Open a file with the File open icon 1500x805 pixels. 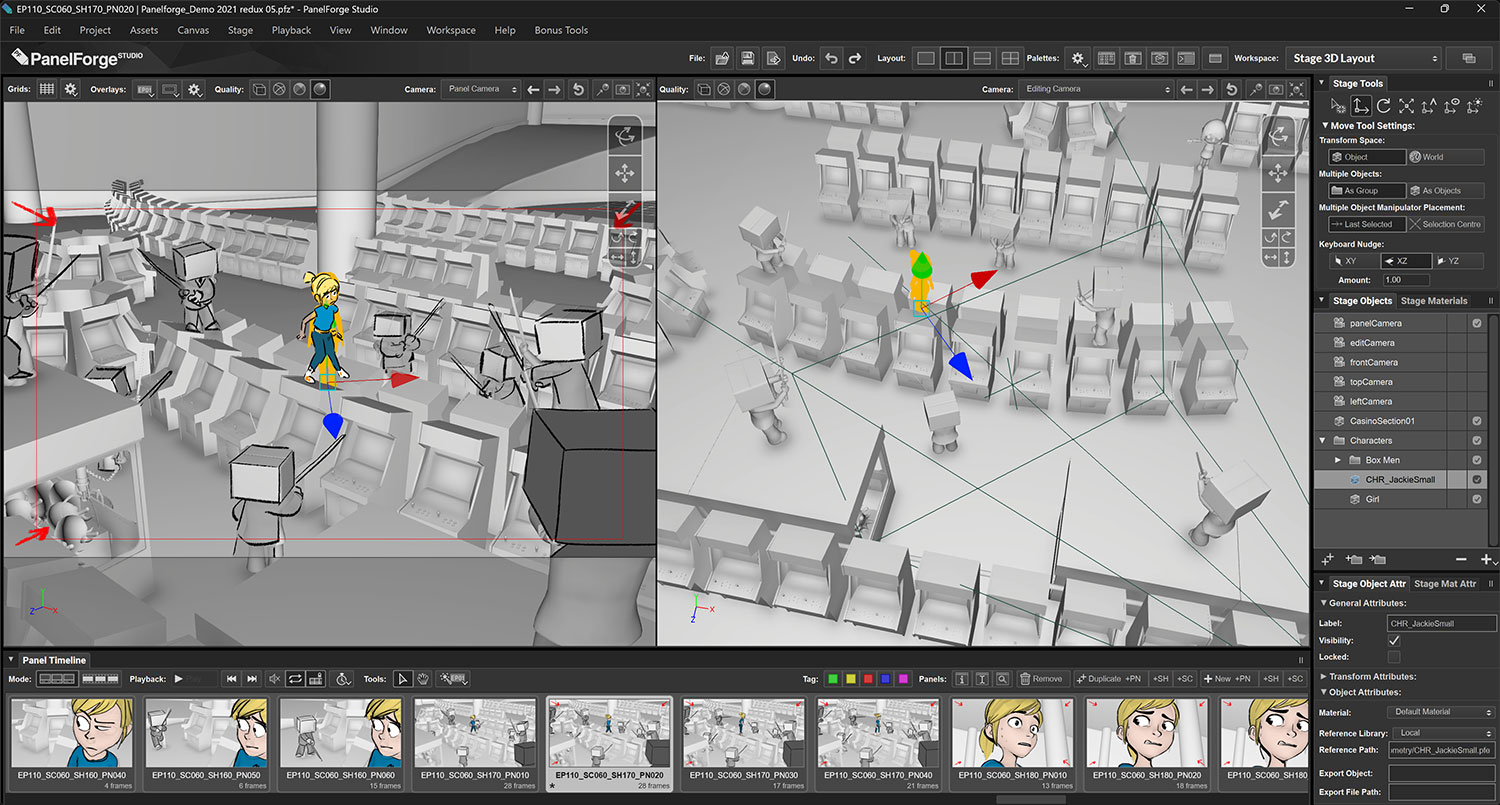722,58
